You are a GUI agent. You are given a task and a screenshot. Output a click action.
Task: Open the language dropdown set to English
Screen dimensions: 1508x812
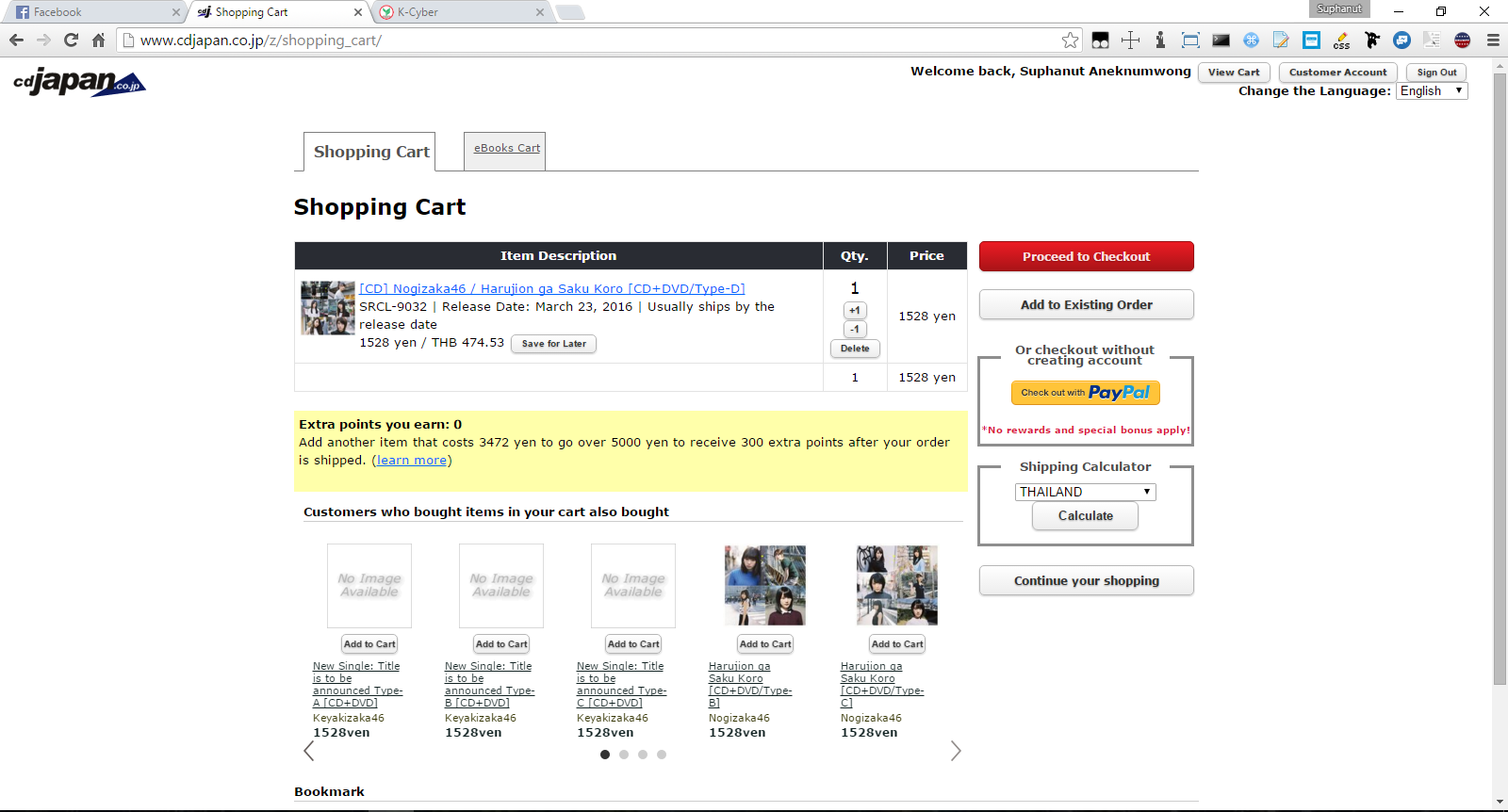point(1432,91)
